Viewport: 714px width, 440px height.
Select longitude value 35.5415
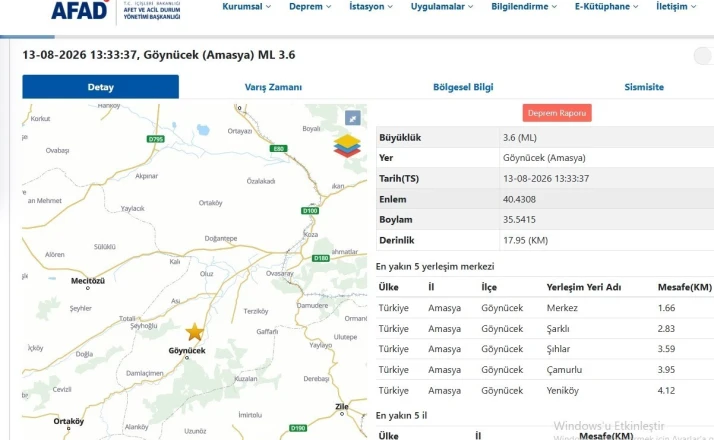[519, 220]
